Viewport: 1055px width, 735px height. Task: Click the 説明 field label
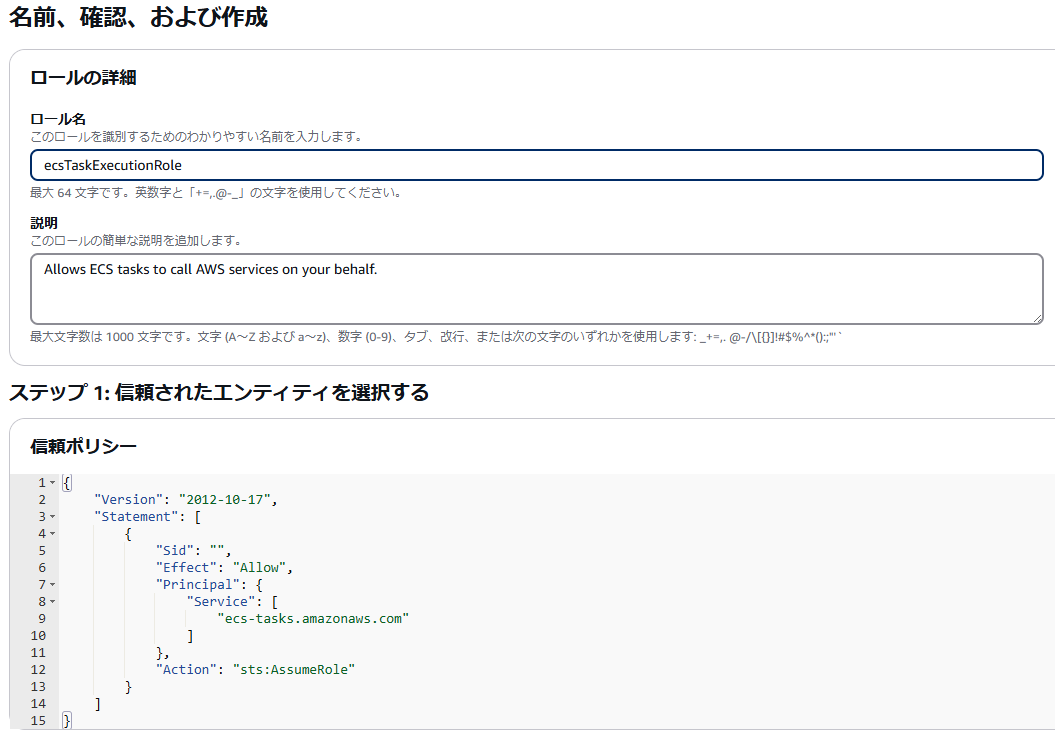pyautogui.click(x=44, y=223)
